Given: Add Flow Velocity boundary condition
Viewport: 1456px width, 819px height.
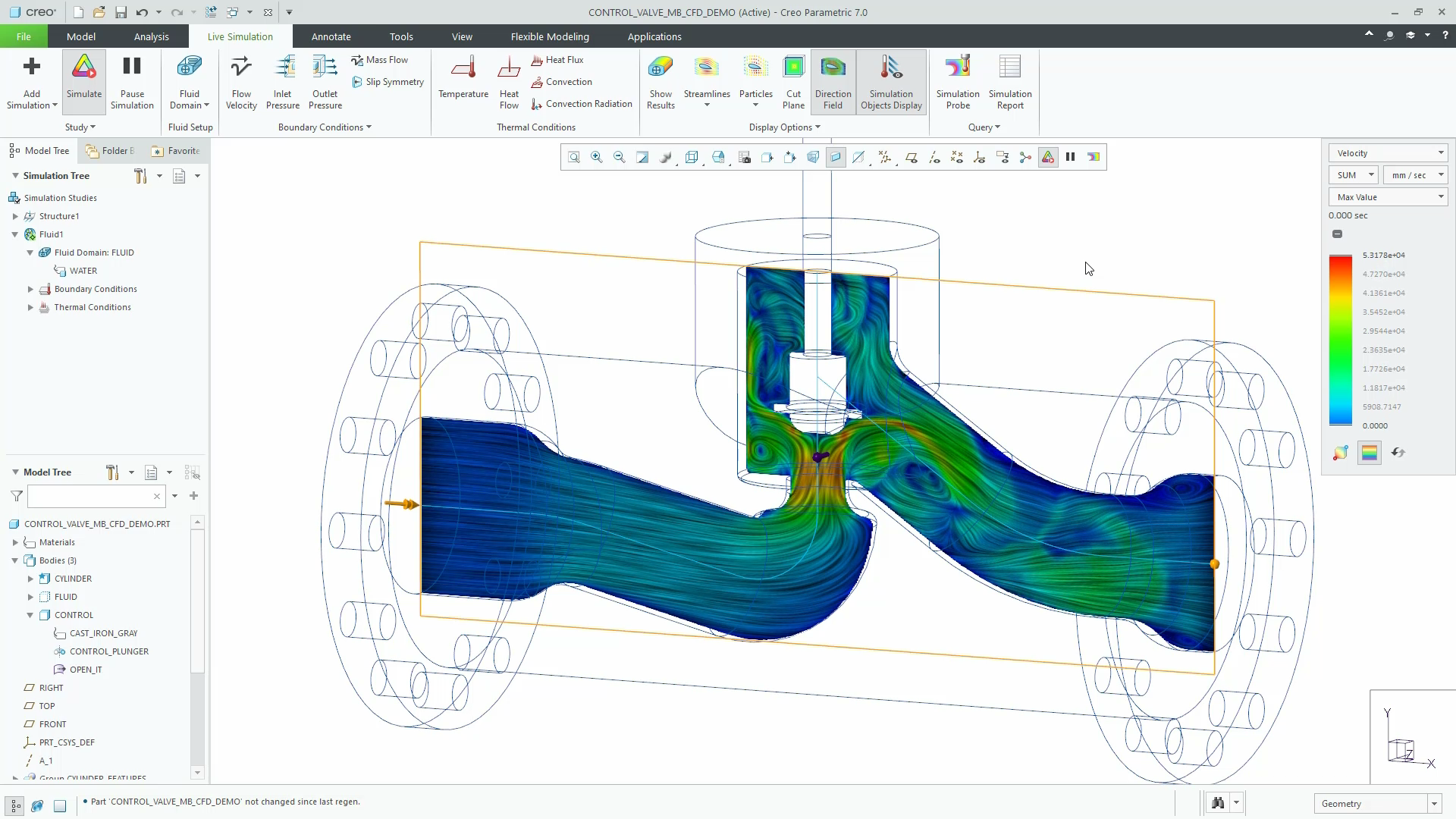Looking at the screenshot, I should (x=241, y=82).
